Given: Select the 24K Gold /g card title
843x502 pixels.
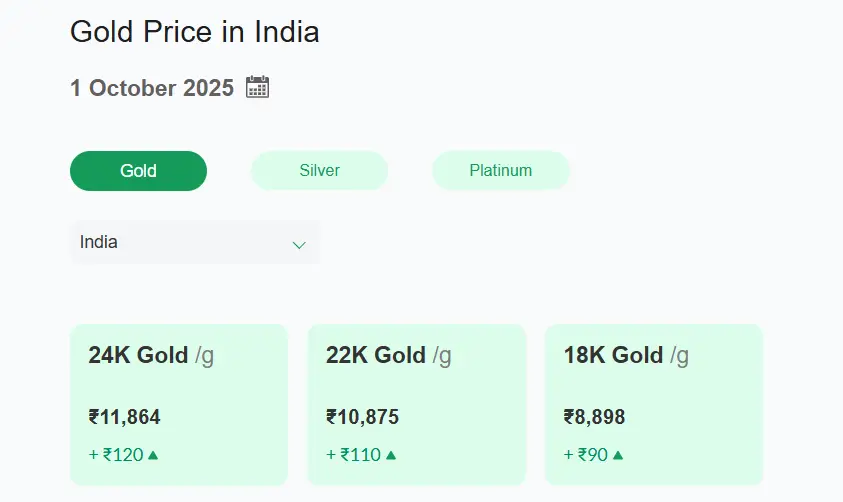Looking at the screenshot, I should pyautogui.click(x=151, y=355).
